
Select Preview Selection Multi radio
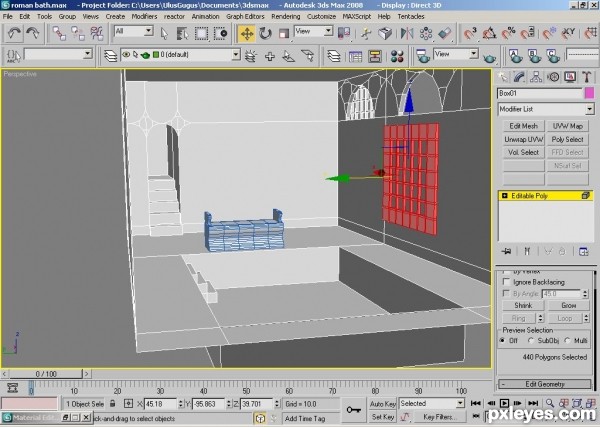pyautogui.click(x=567, y=341)
